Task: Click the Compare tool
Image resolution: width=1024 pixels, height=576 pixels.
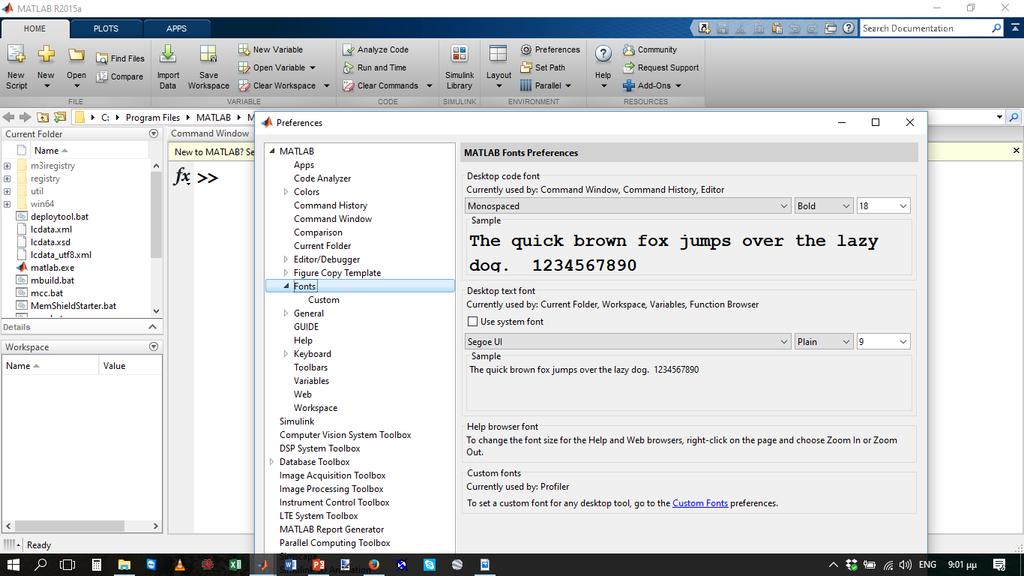Action: (x=120, y=76)
